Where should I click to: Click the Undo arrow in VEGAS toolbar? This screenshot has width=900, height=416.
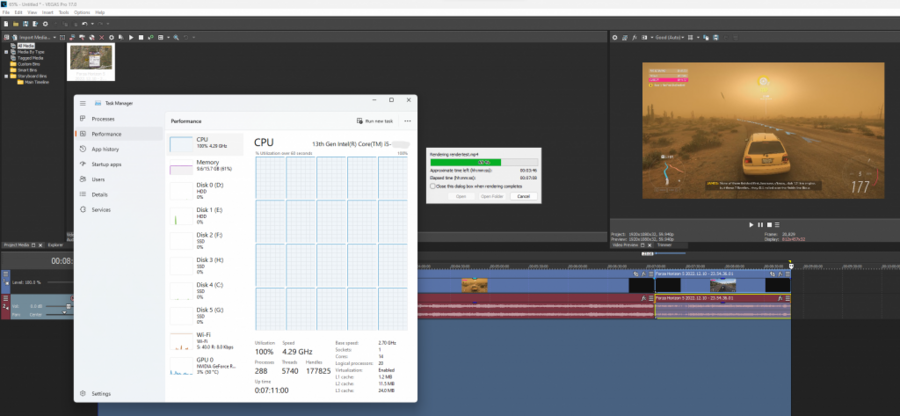tap(84, 24)
